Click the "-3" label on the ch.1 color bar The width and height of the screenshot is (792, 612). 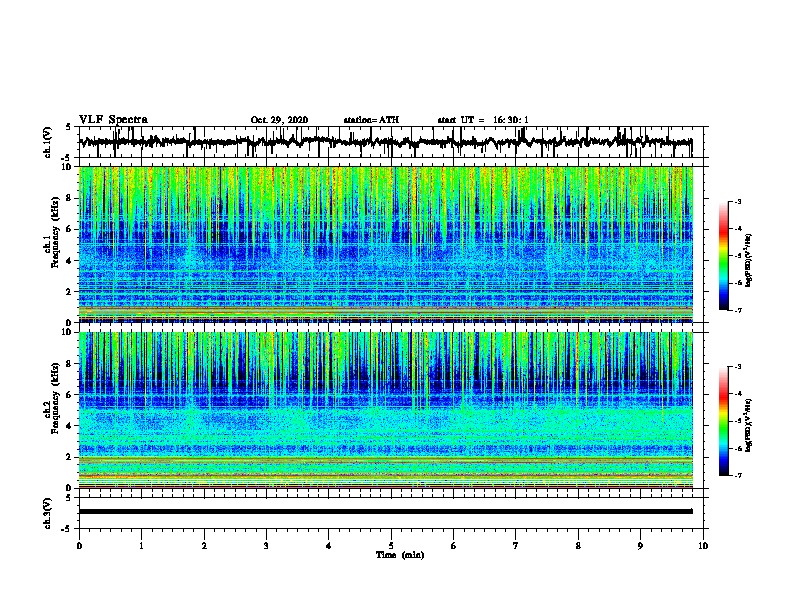[737, 201]
